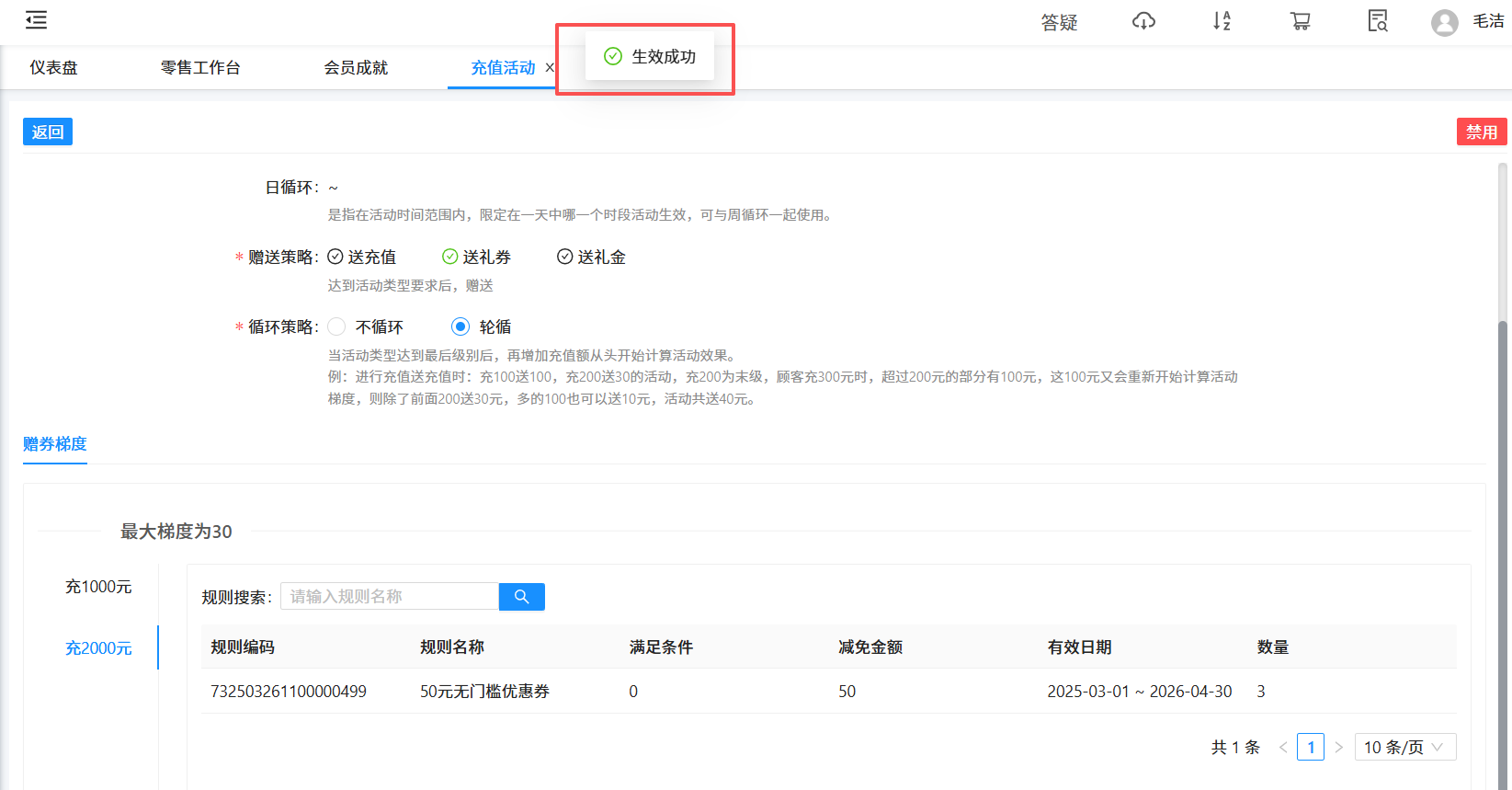Toggle the 送礼券 gift option
The height and width of the screenshot is (790, 1512).
(477, 257)
